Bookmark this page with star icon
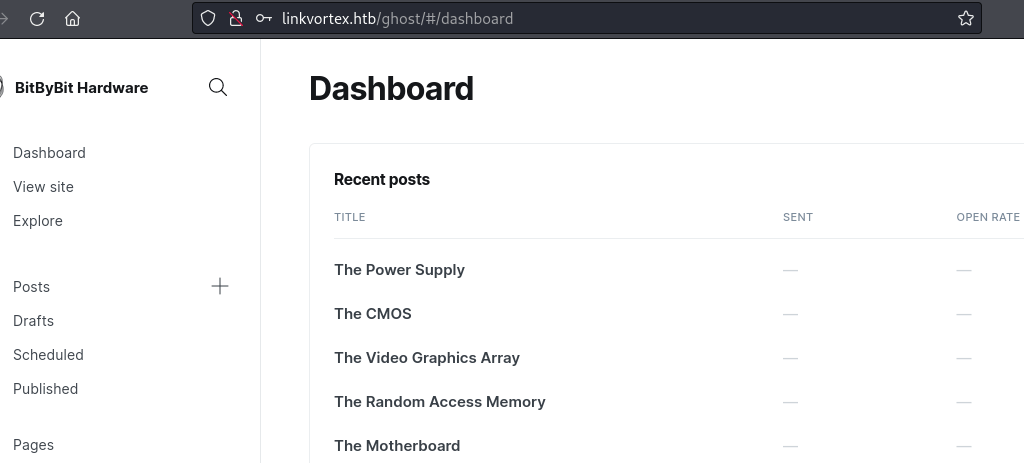The width and height of the screenshot is (1024, 463). pyautogui.click(x=965, y=18)
